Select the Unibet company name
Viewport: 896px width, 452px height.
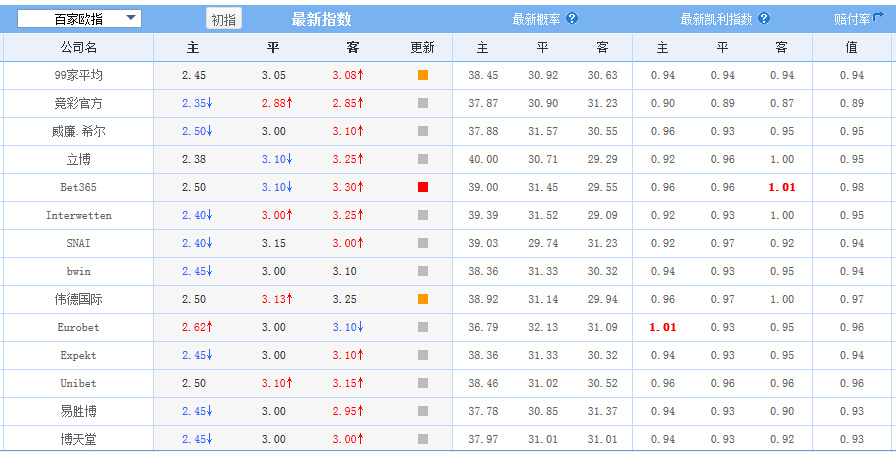coord(79,383)
